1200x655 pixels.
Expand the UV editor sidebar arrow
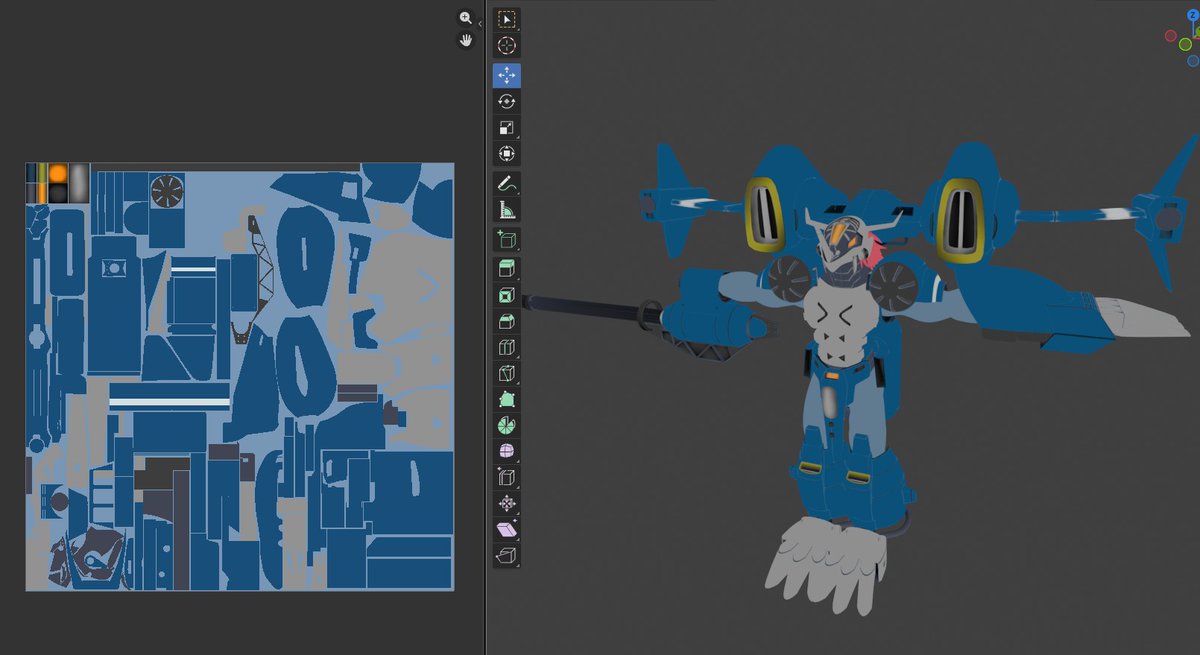coord(481,23)
